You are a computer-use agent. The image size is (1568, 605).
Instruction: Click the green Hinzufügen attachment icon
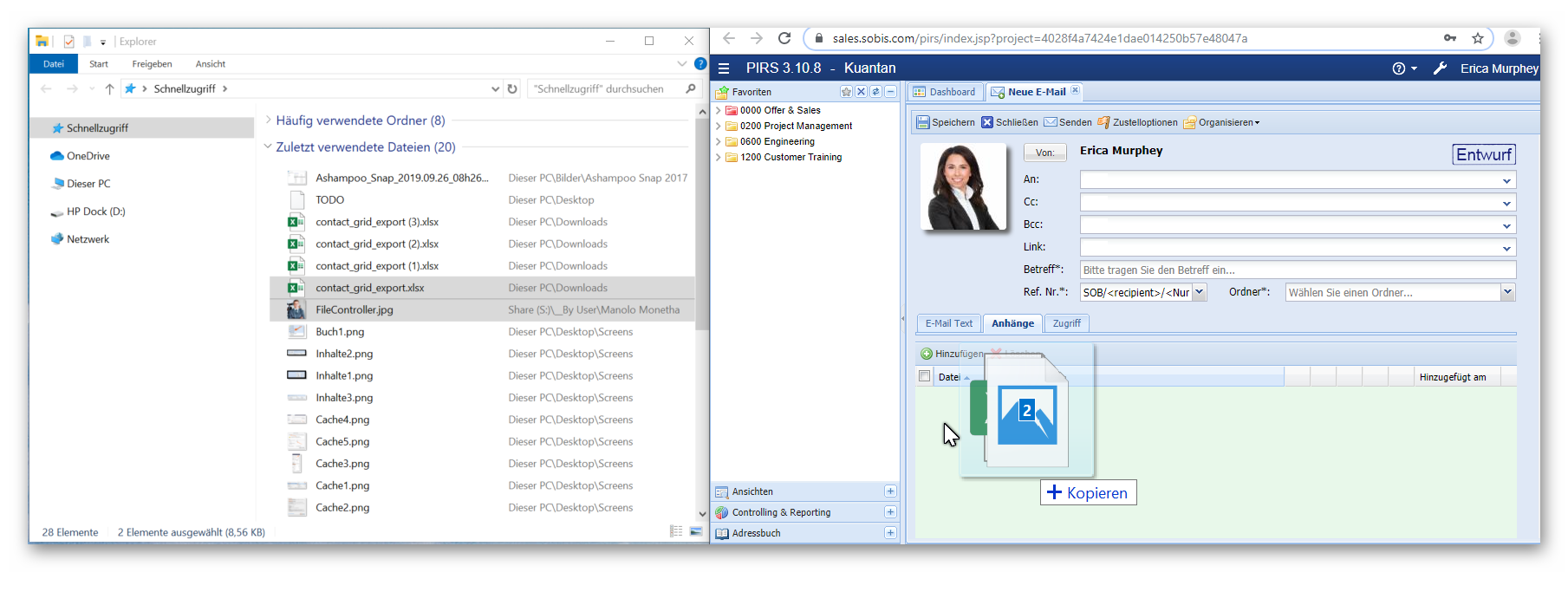coord(926,354)
